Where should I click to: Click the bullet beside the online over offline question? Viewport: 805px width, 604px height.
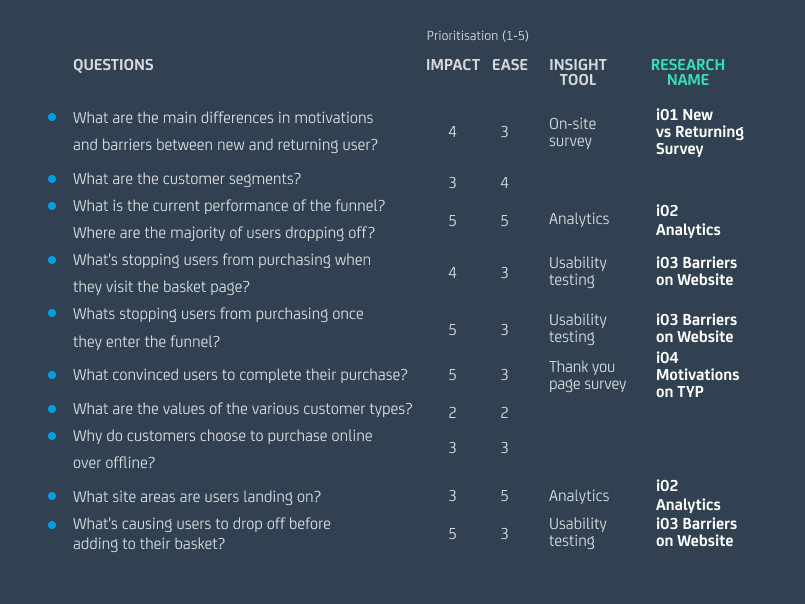pyautogui.click(x=52, y=435)
